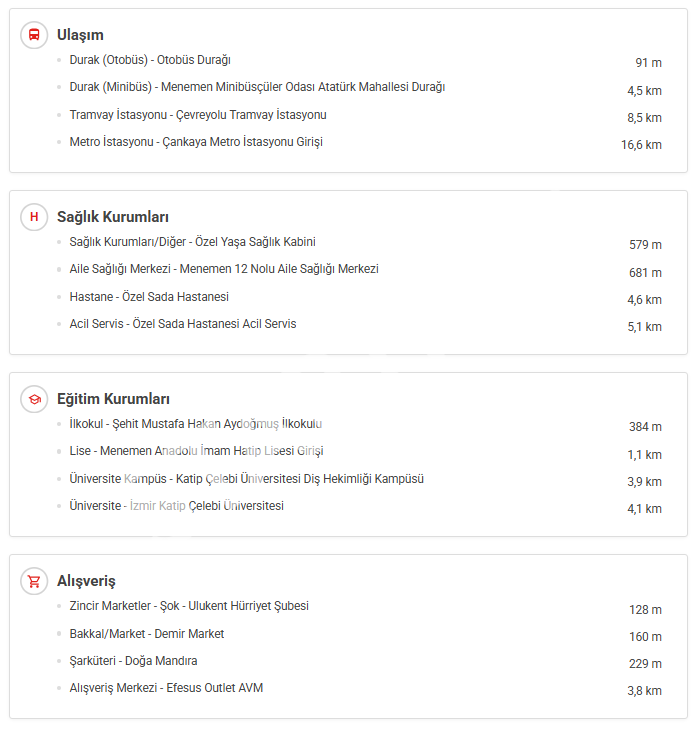Click the Eğitim Kurumları graduation cap icon
The height and width of the screenshot is (733, 697).
34,399
